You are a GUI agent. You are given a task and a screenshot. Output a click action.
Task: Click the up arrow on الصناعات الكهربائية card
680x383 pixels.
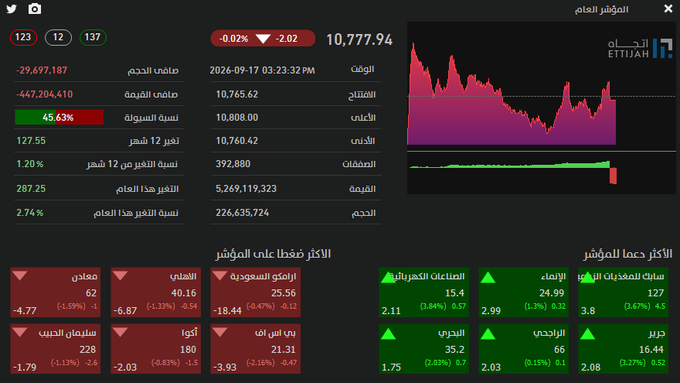(388, 278)
